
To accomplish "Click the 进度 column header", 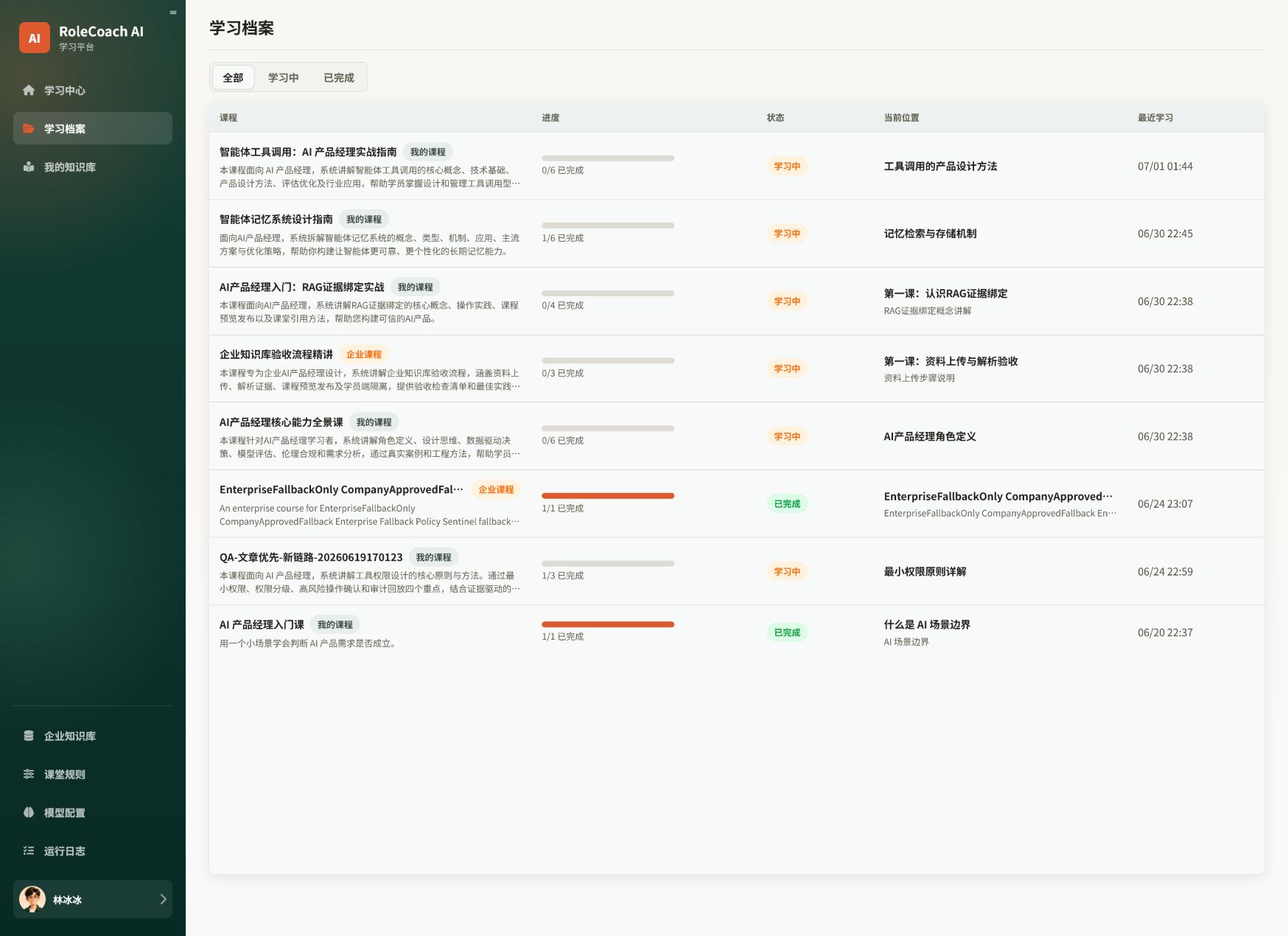I will pos(550,118).
